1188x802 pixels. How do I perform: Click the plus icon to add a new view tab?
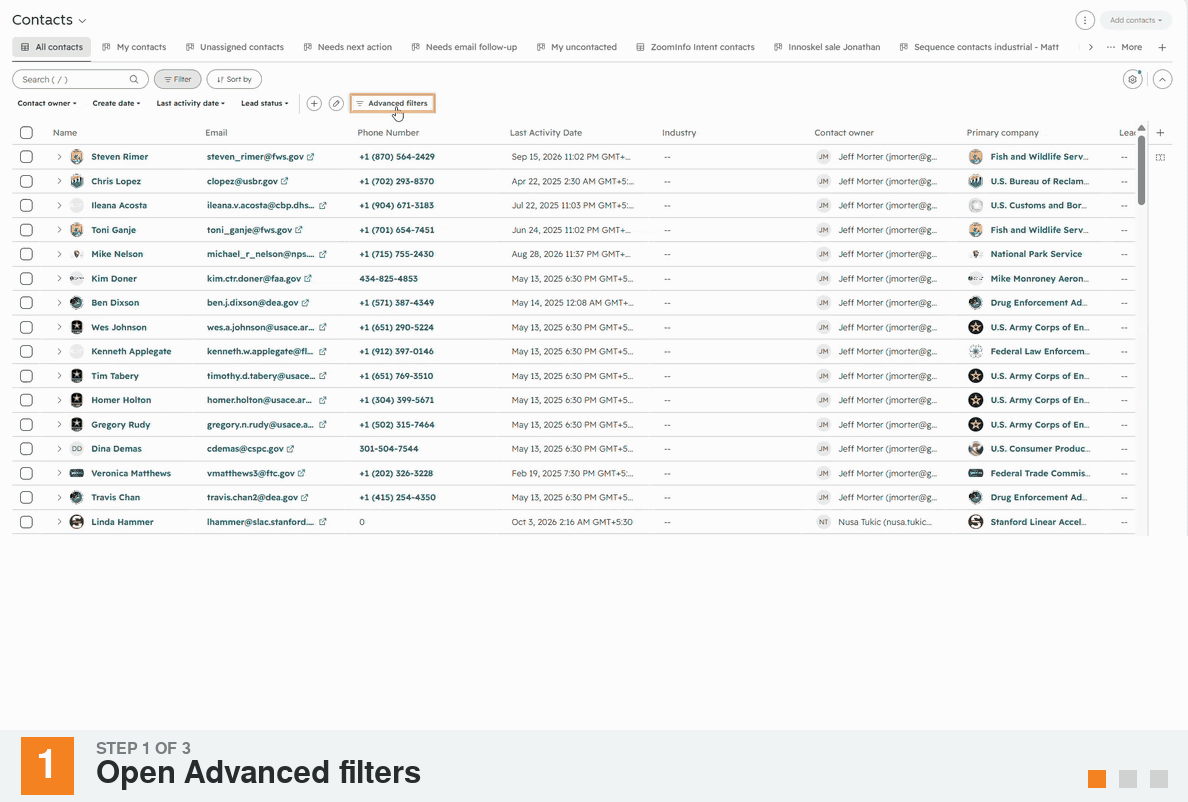pyautogui.click(x=1162, y=47)
